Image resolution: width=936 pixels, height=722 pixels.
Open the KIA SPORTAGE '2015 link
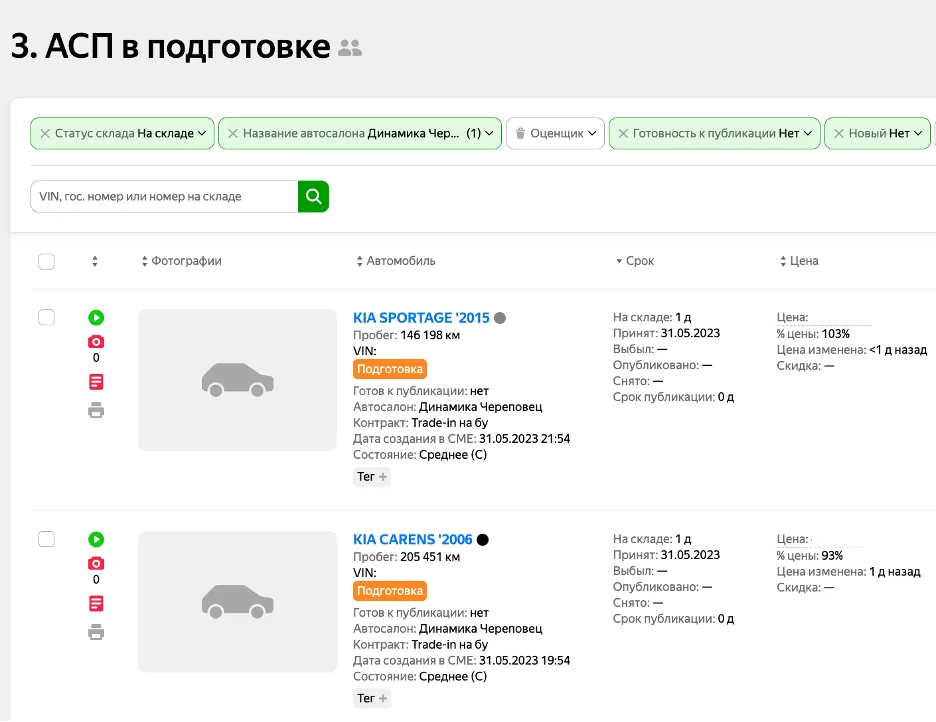(421, 318)
